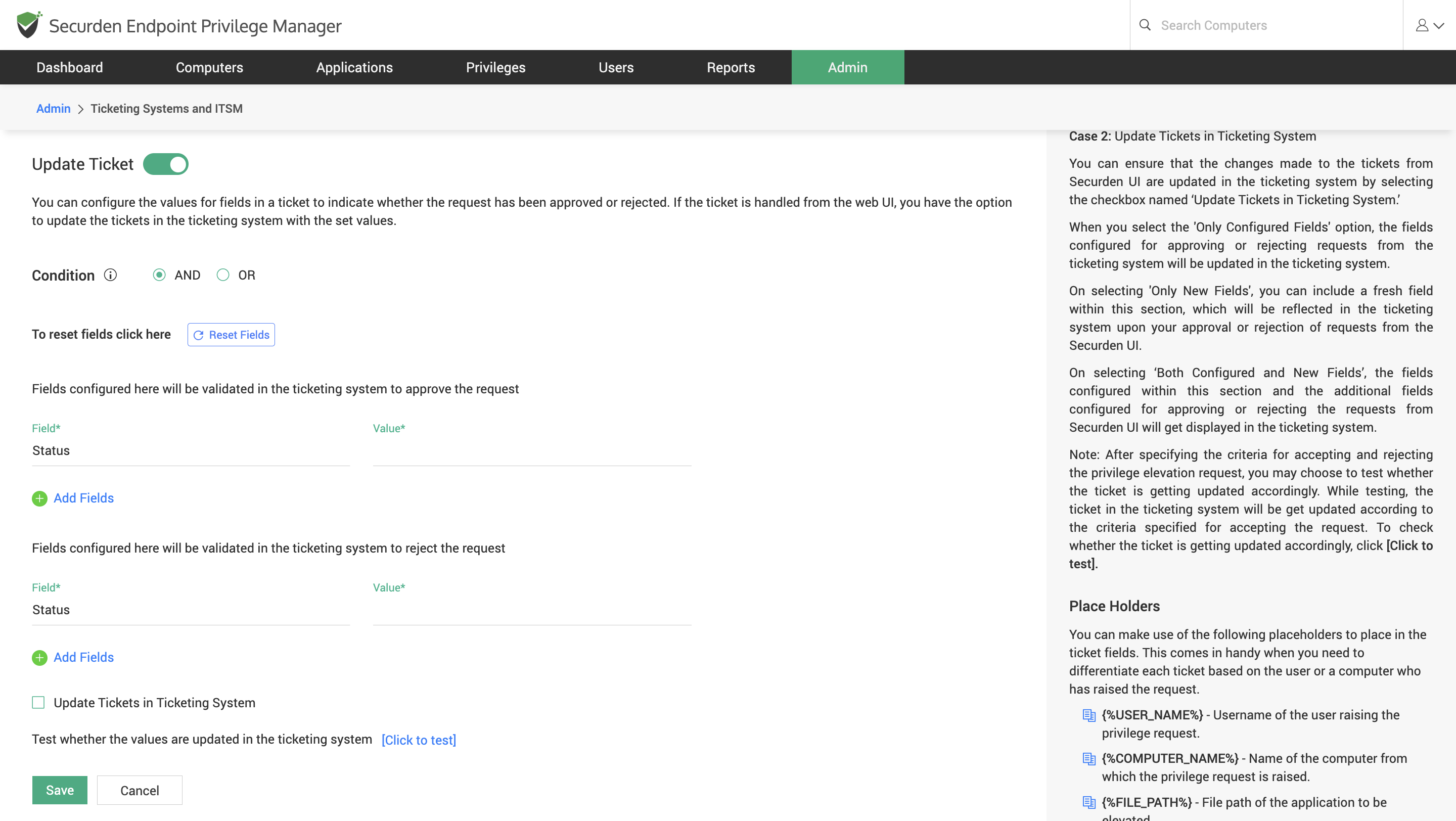The width and height of the screenshot is (1456, 821).
Task: Click the approve section Status field
Action: tap(191, 451)
